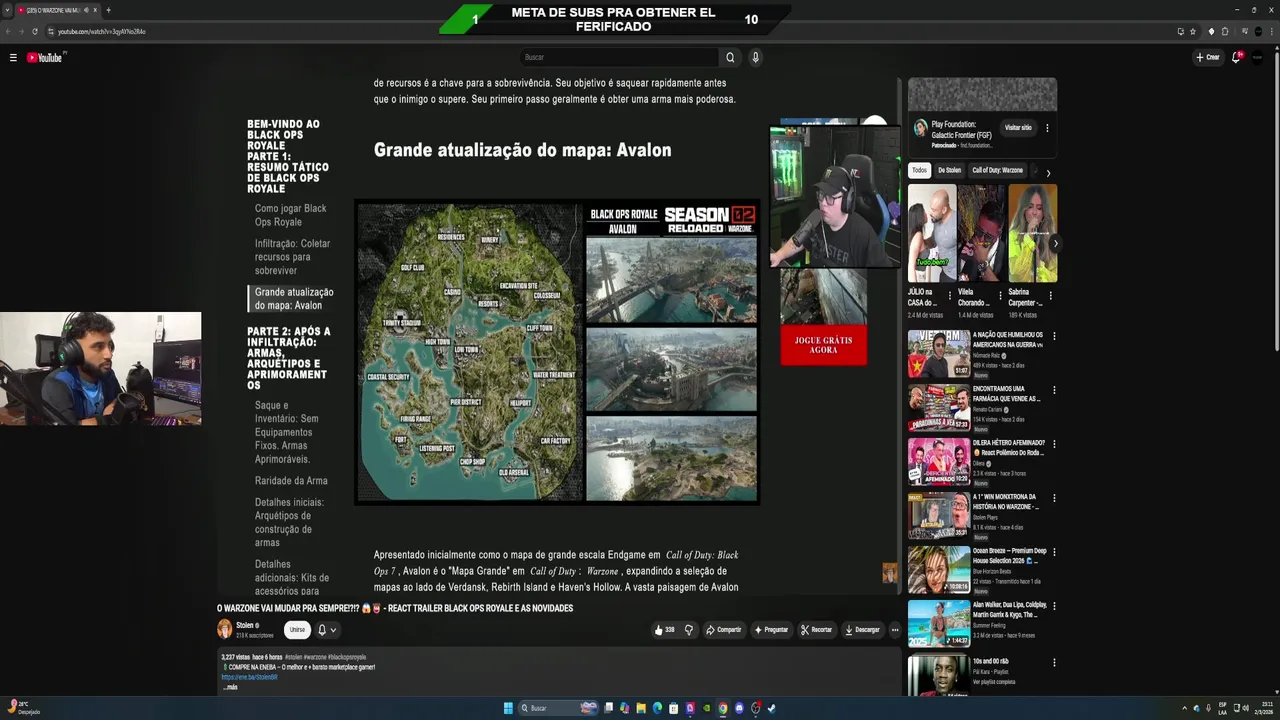Screen dimensions: 1280x720
Task: Open Ocean Breeze Deep House video
Action: (939, 570)
